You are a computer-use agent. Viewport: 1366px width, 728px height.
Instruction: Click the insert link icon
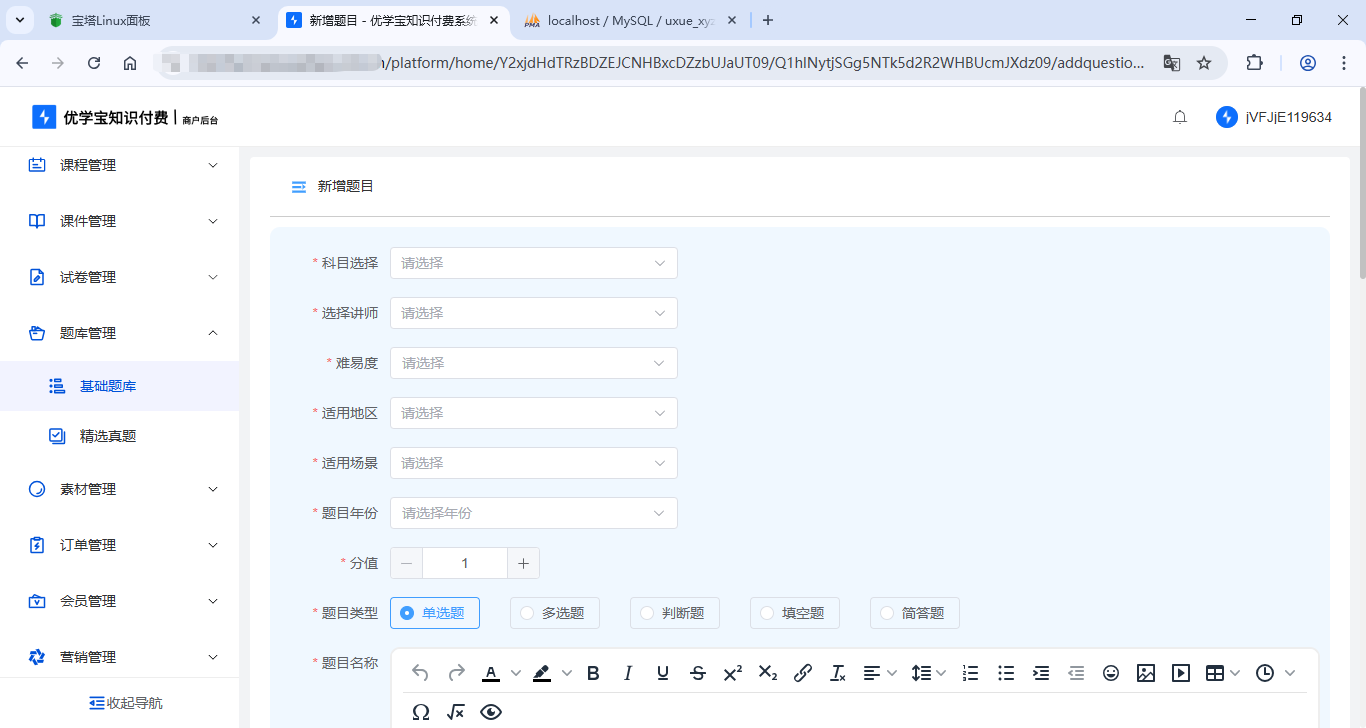point(802,673)
